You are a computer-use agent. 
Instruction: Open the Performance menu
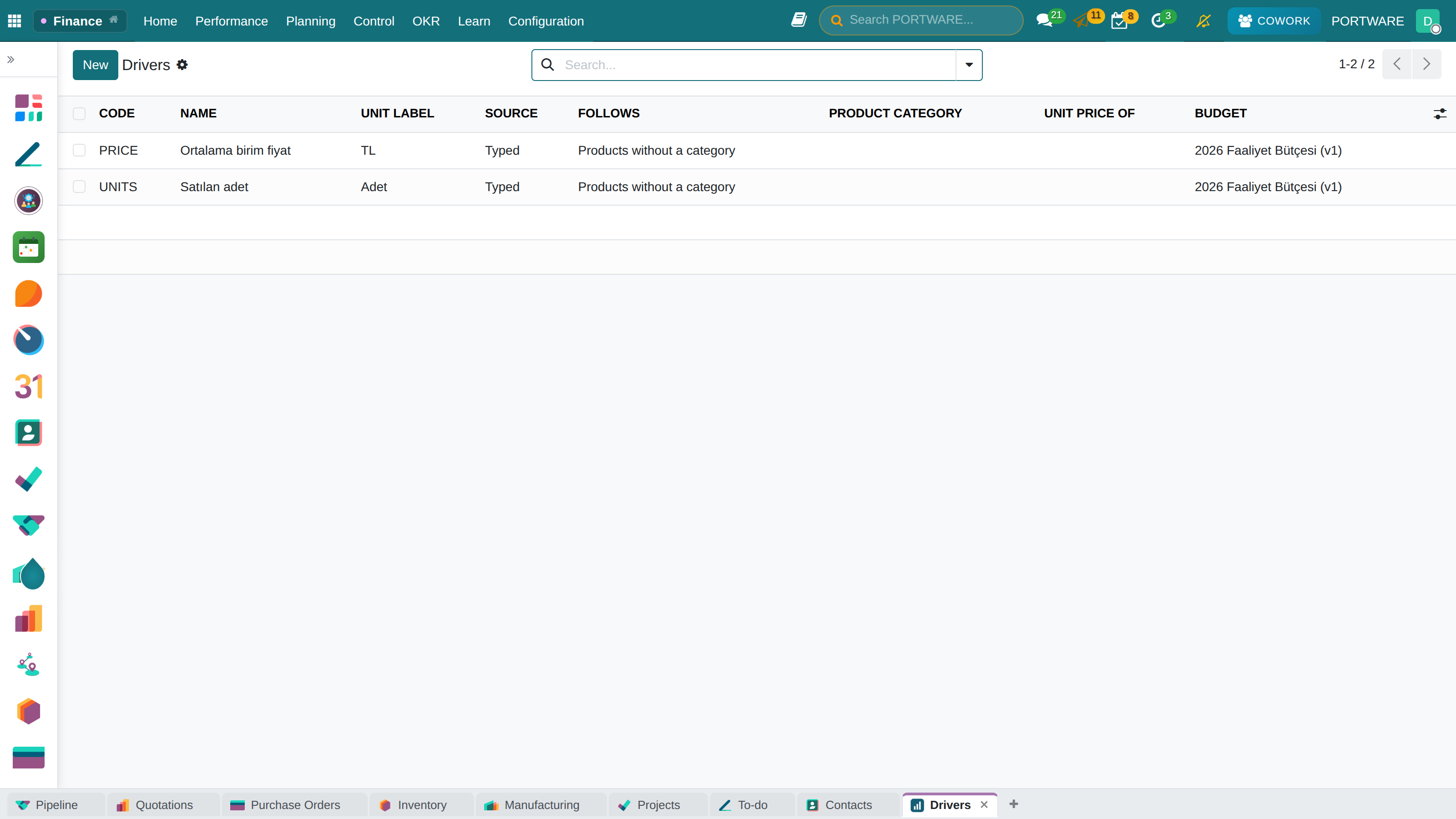(x=231, y=21)
